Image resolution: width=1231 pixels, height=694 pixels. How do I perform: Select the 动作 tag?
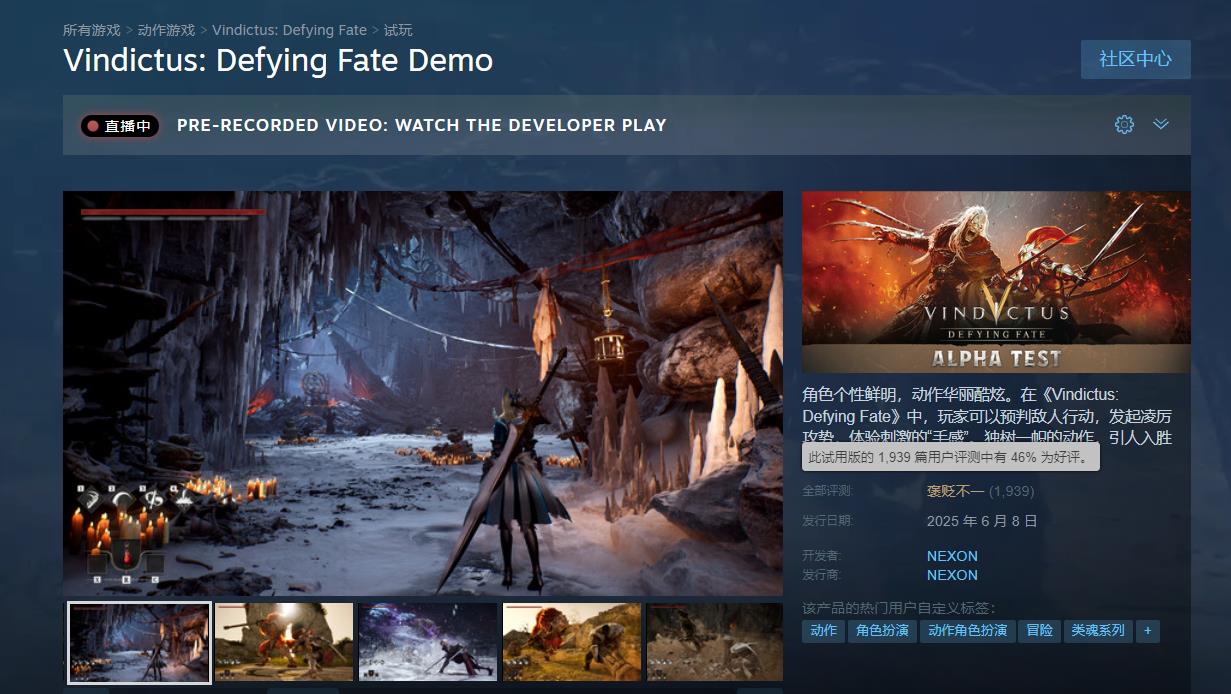(823, 631)
